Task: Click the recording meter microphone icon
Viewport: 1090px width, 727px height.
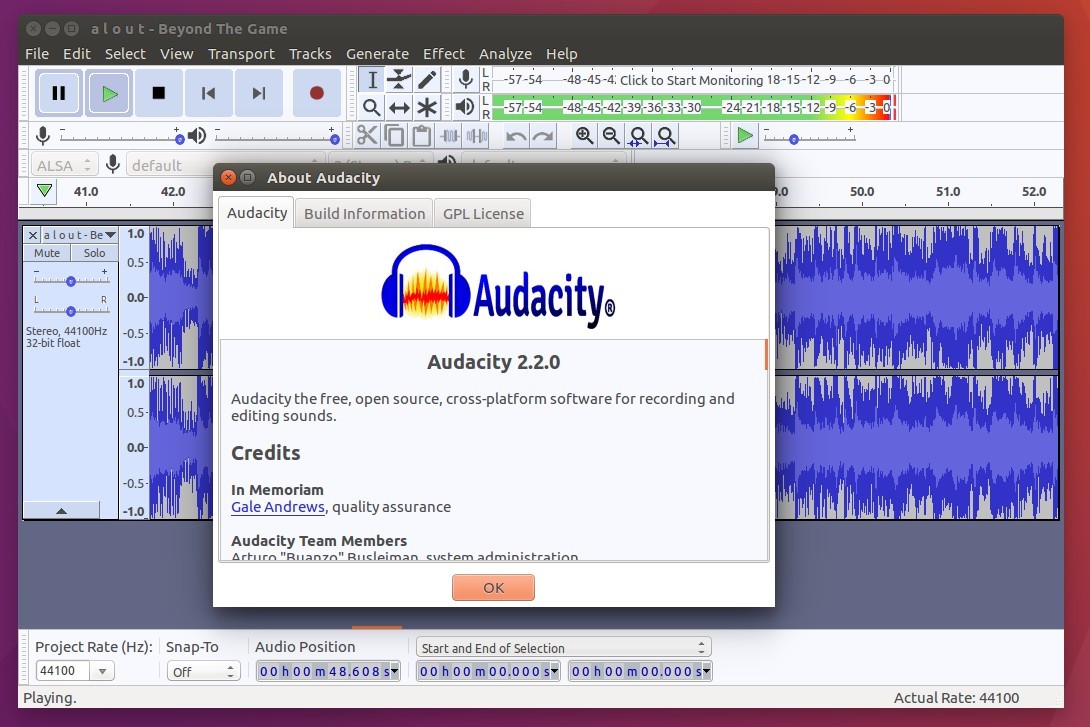Action: coord(466,79)
